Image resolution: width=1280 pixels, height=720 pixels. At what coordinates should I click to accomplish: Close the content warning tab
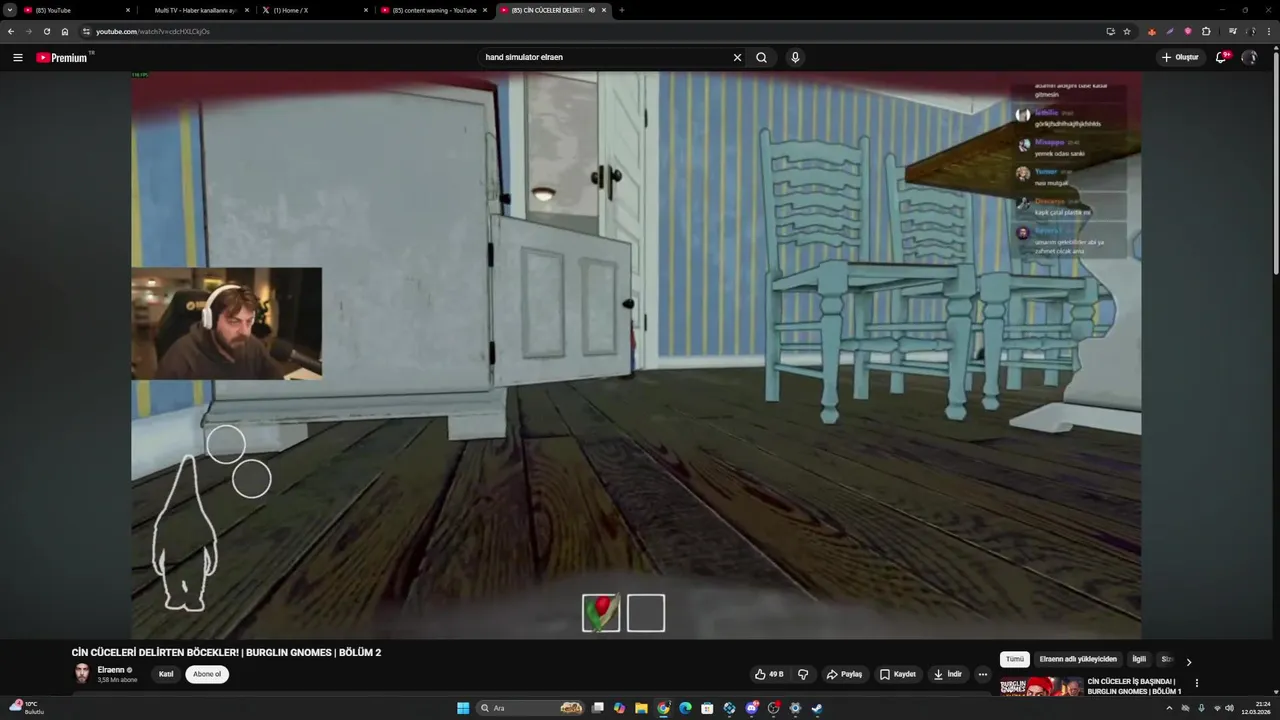point(485,10)
